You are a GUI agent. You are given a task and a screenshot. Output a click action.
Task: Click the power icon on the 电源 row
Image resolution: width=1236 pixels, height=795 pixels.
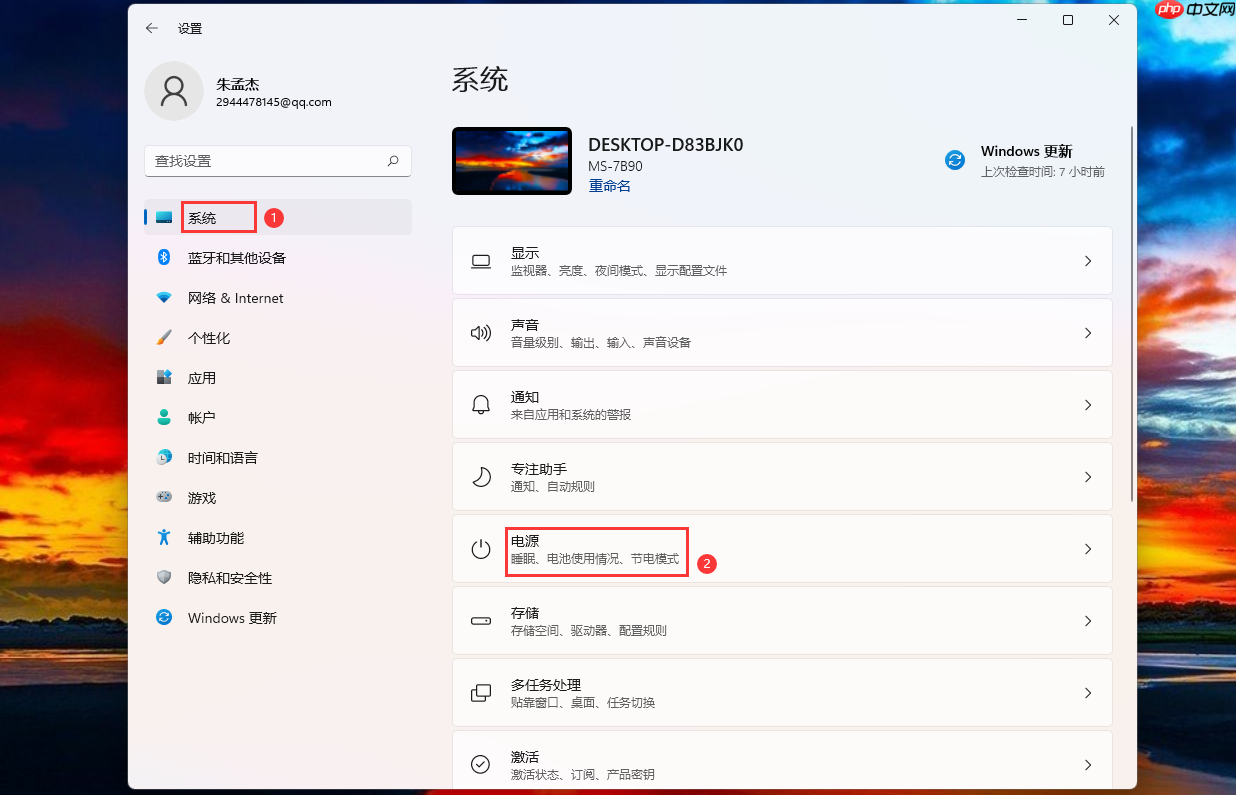point(481,548)
